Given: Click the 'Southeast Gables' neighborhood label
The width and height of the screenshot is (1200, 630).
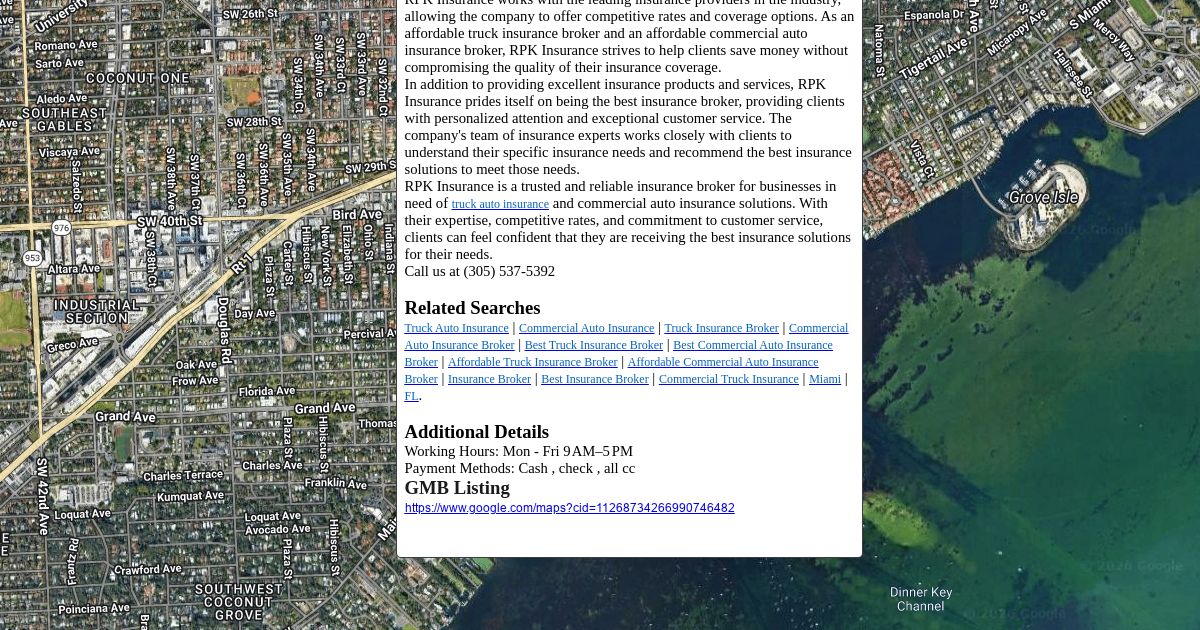Looking at the screenshot, I should click(x=64, y=120).
